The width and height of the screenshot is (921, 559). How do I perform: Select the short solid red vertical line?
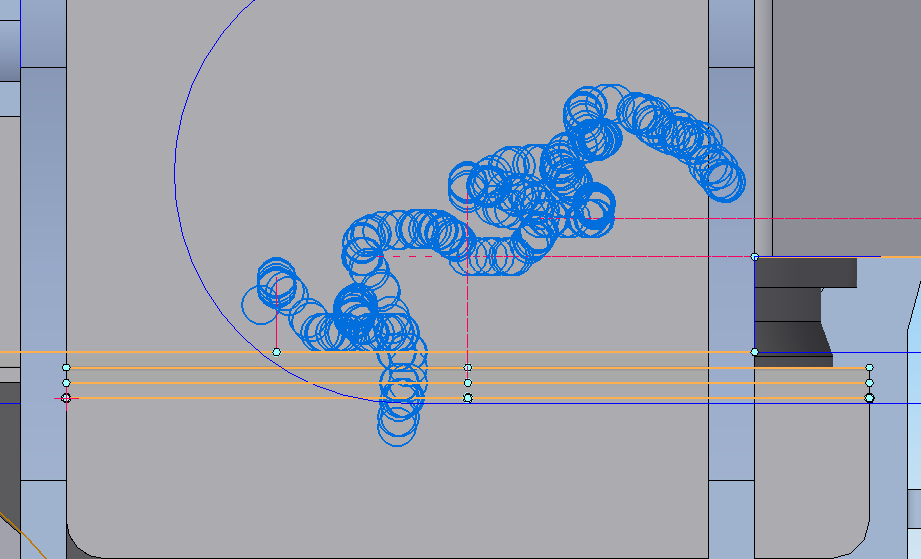(x=277, y=317)
